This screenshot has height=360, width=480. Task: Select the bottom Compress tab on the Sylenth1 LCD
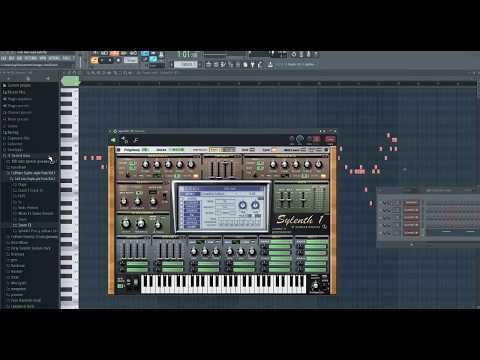tap(191, 227)
